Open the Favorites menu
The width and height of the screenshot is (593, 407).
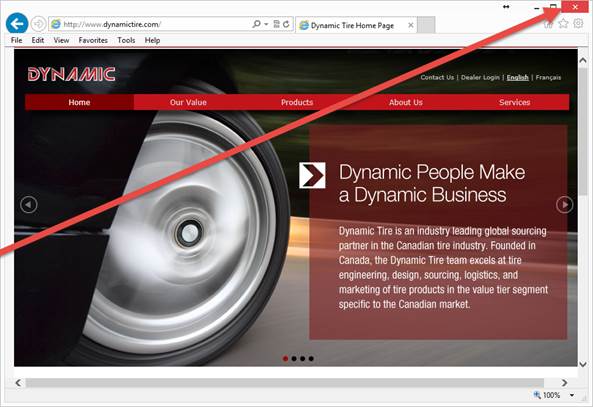point(93,40)
